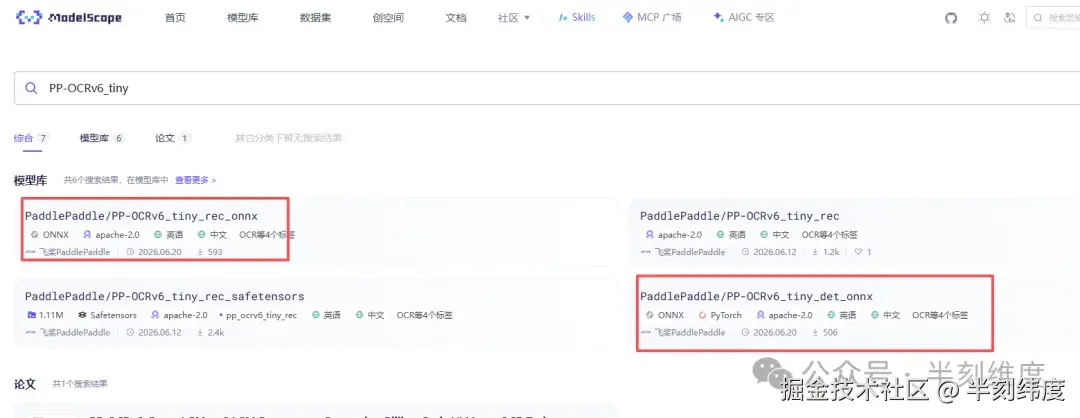
Task: Click 中文 tag on the tiny_rec_safetensors card
Action: coord(370,315)
